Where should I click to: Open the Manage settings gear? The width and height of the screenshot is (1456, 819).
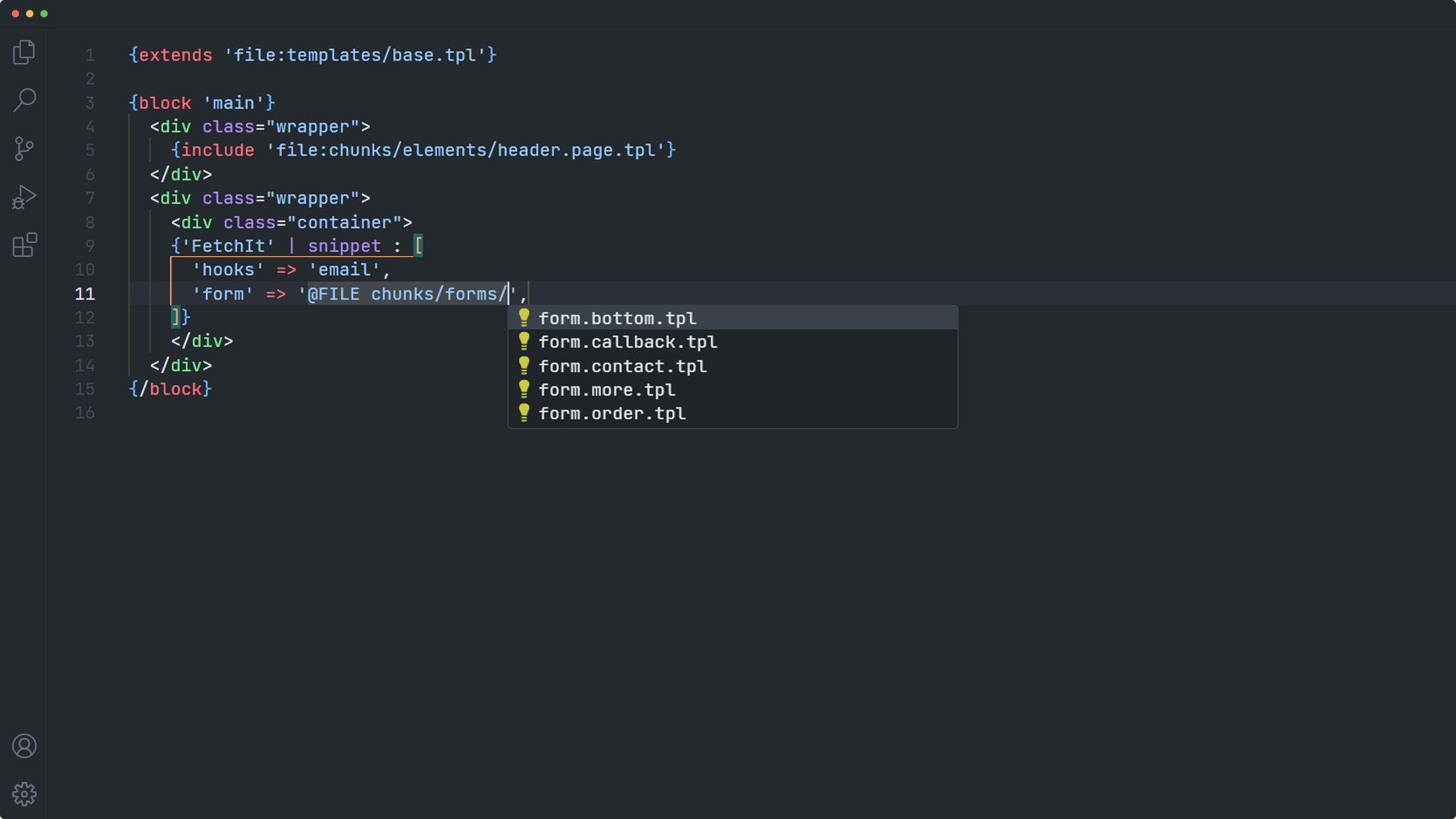click(x=24, y=794)
